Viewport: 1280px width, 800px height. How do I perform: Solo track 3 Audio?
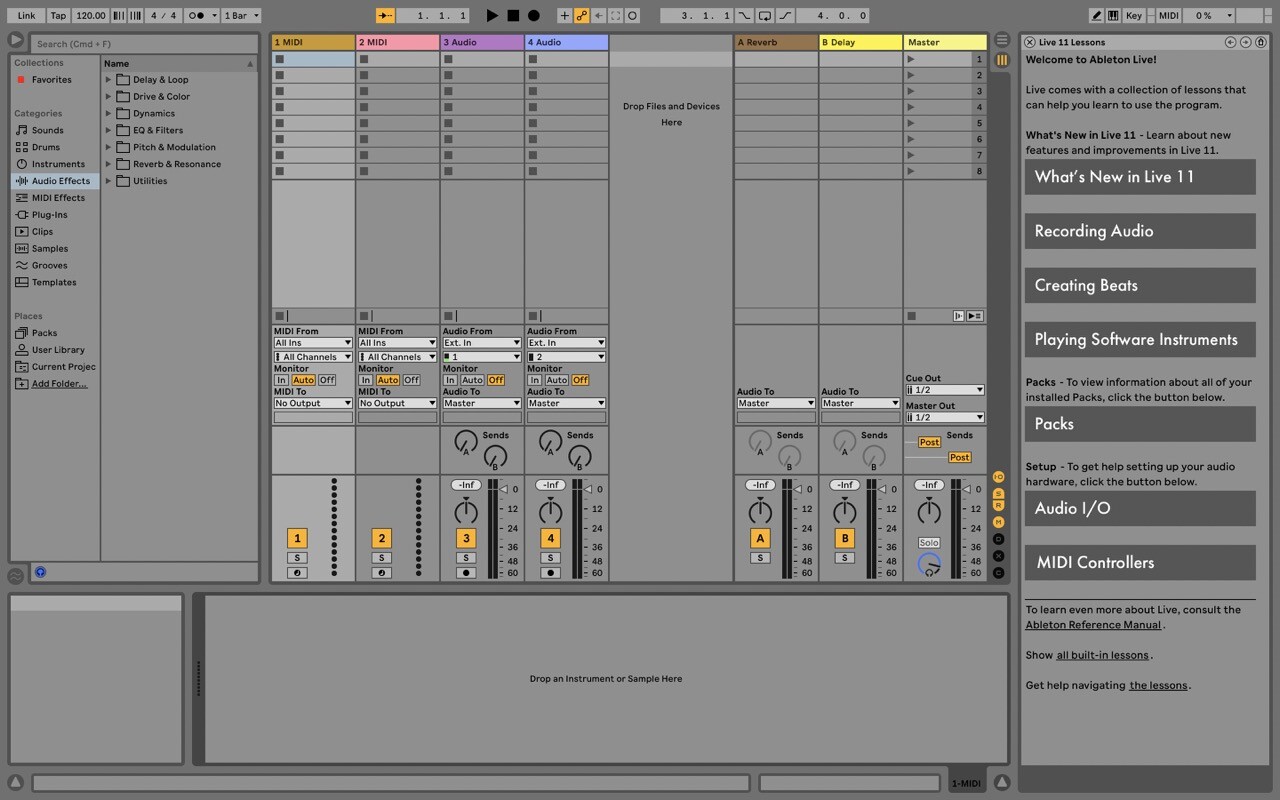(466, 558)
